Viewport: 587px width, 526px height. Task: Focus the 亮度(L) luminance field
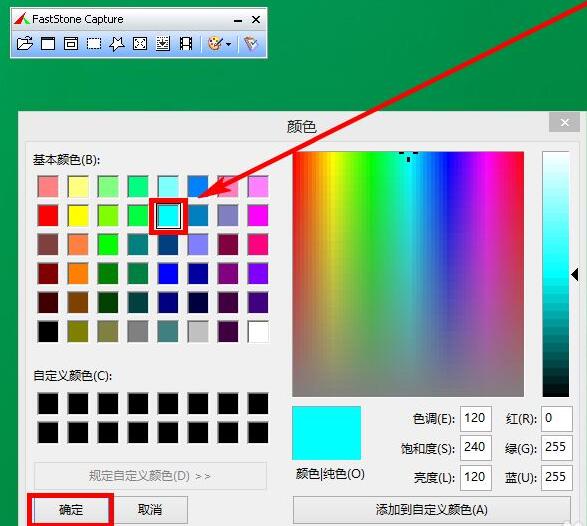476,477
